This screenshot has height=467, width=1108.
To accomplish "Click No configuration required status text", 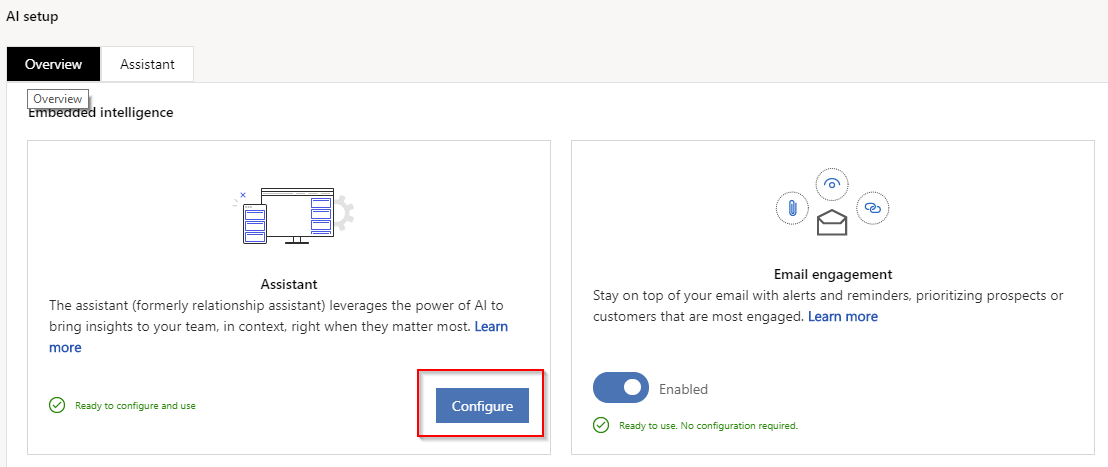I will (x=740, y=426).
